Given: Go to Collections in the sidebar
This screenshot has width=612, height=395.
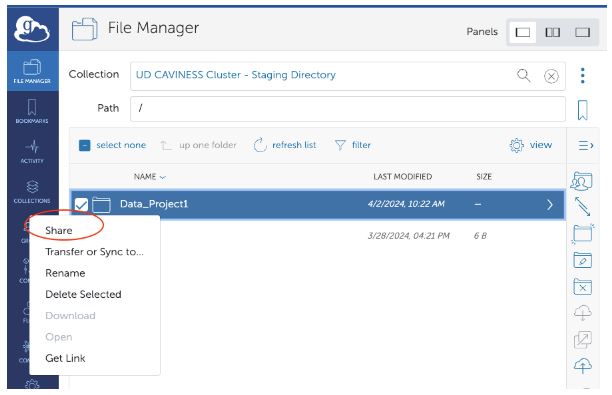Looking at the screenshot, I should click(x=32, y=192).
